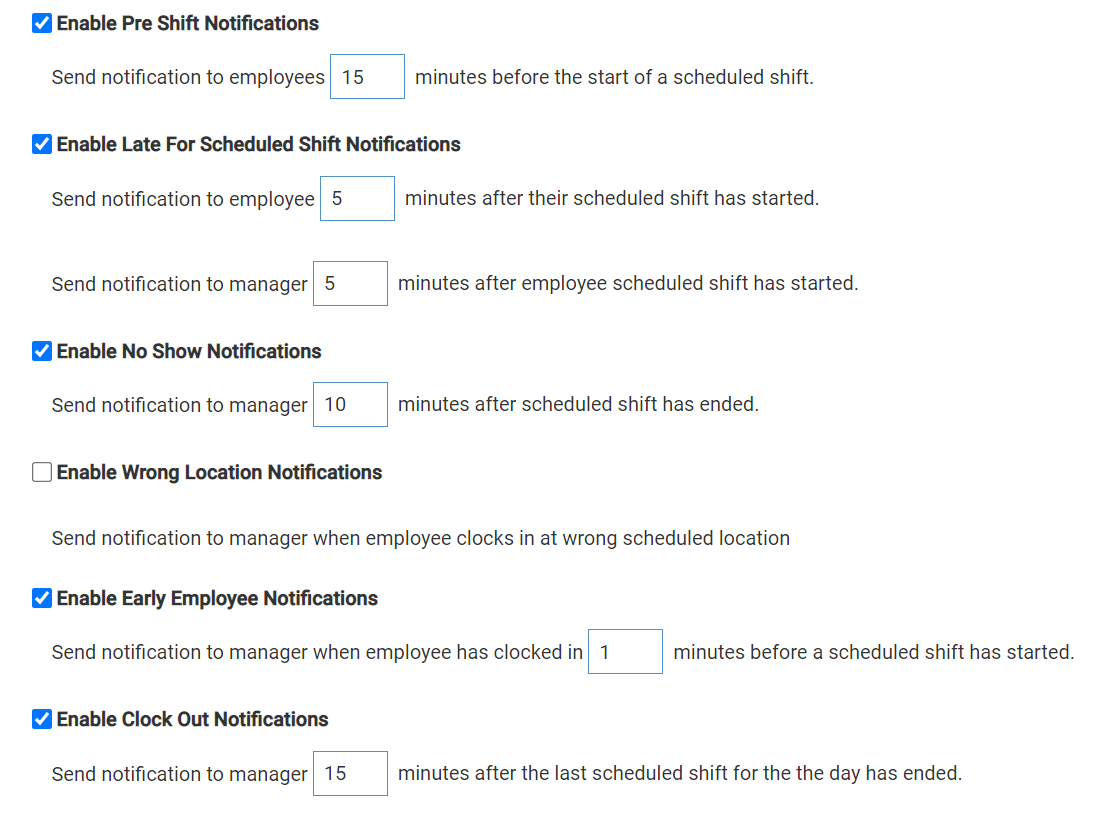The height and width of the screenshot is (820, 1097).
Task: Disable Late For Scheduled Shift Notifications checkbox
Action: [x=42, y=144]
